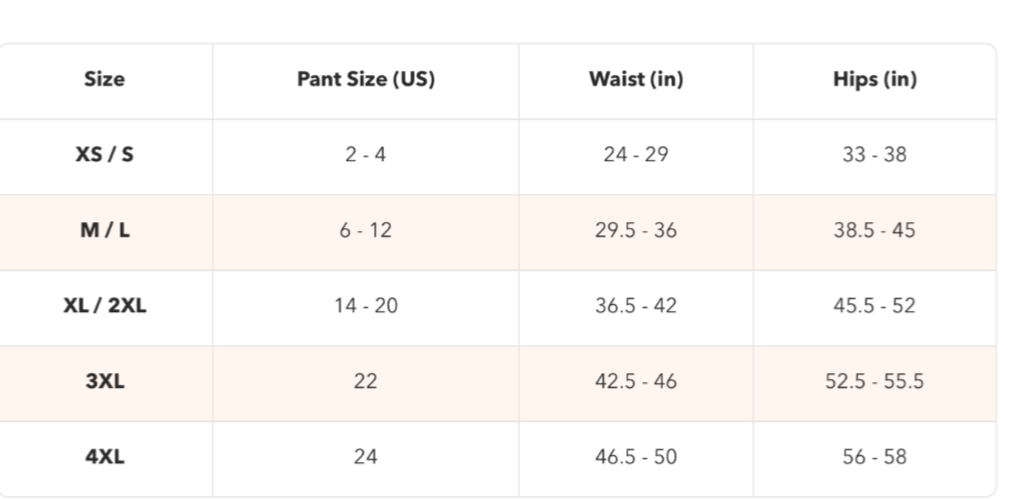Click the Waist (in) column header
Screen dimensions: 1017x500
[x=636, y=79]
